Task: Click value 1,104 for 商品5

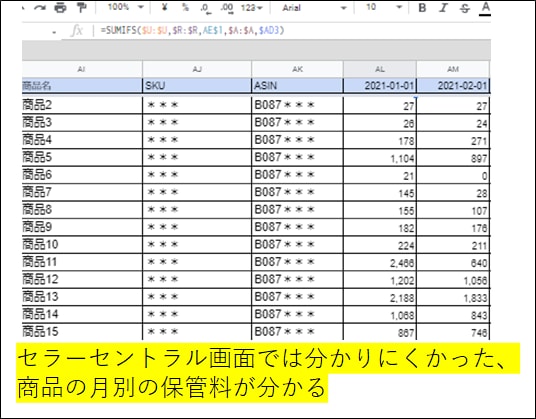Action: [x=380, y=157]
